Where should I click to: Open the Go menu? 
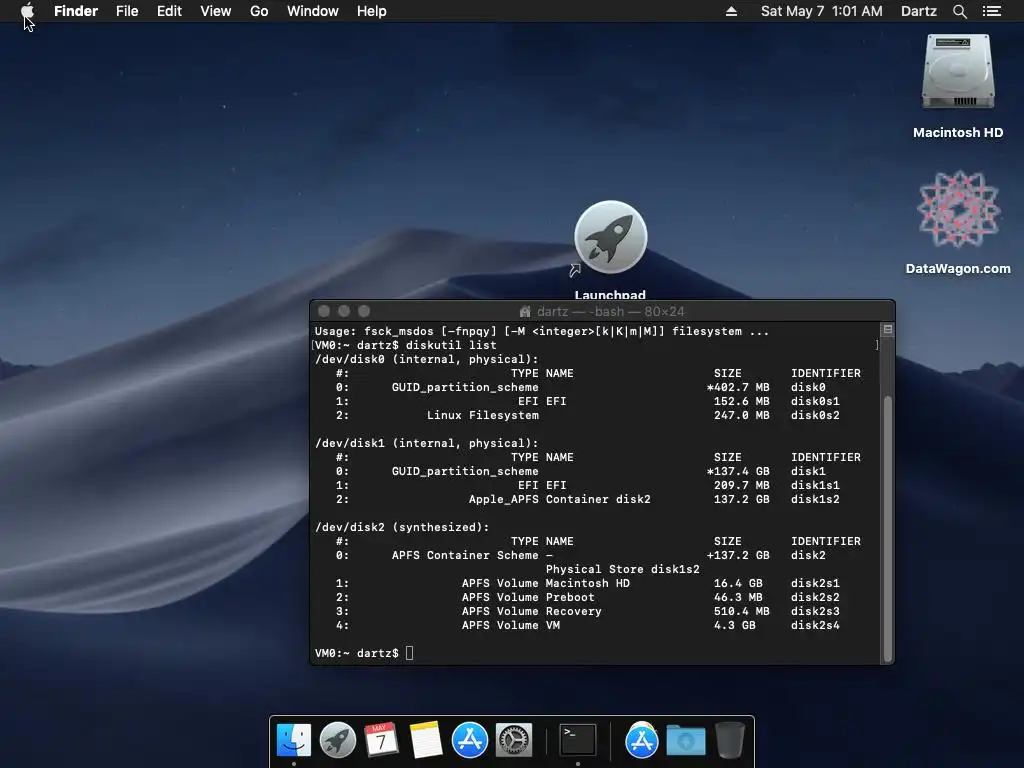click(x=259, y=11)
